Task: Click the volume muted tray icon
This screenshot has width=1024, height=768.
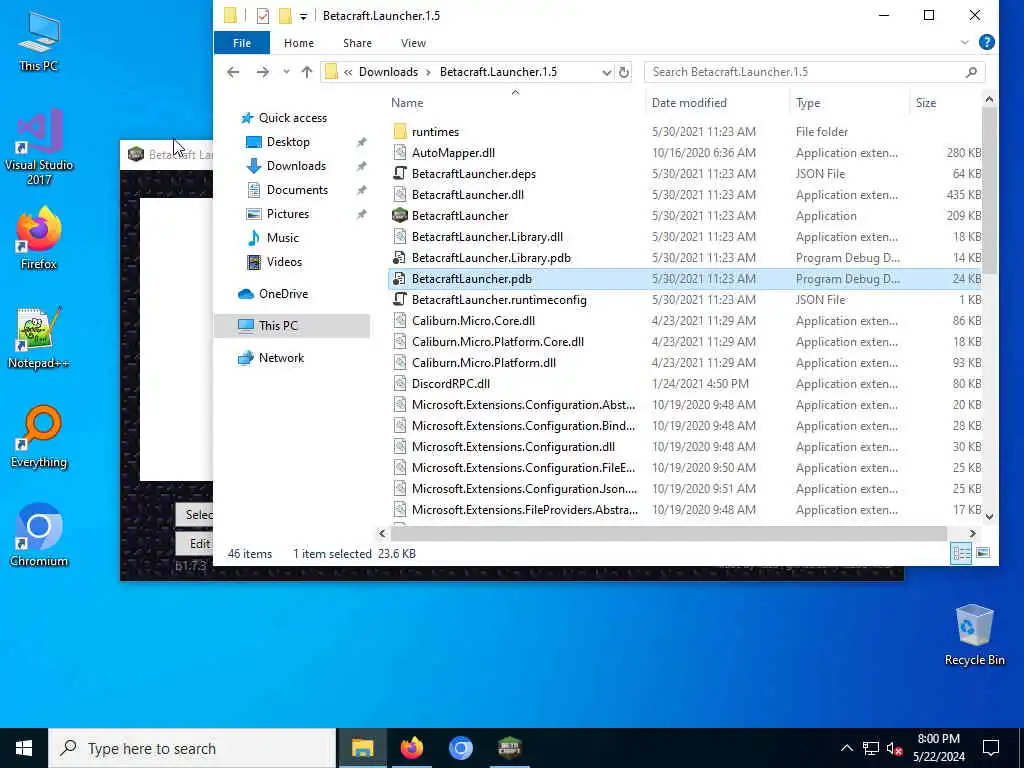Action: click(894, 748)
